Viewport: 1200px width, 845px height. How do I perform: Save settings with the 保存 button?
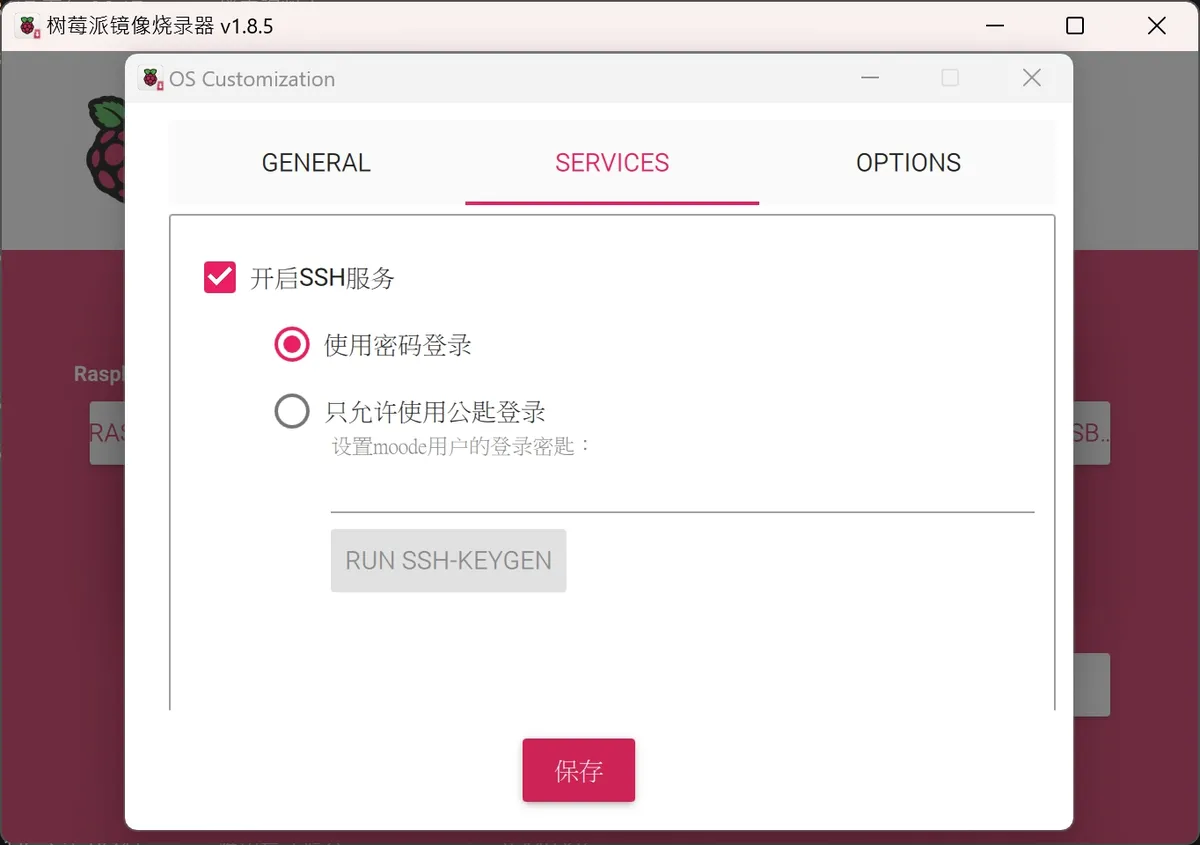pyautogui.click(x=579, y=770)
